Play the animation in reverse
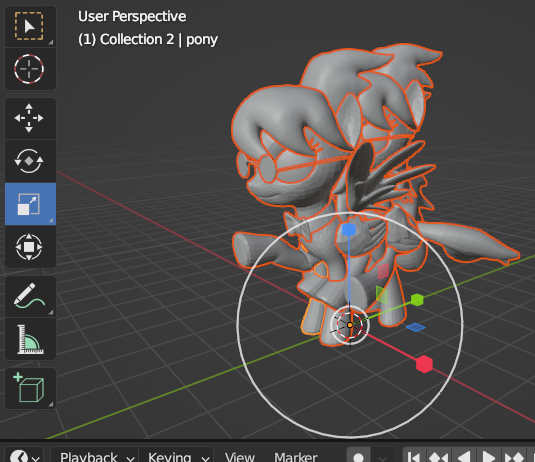Viewport: 535px width, 462px height. tap(464, 457)
